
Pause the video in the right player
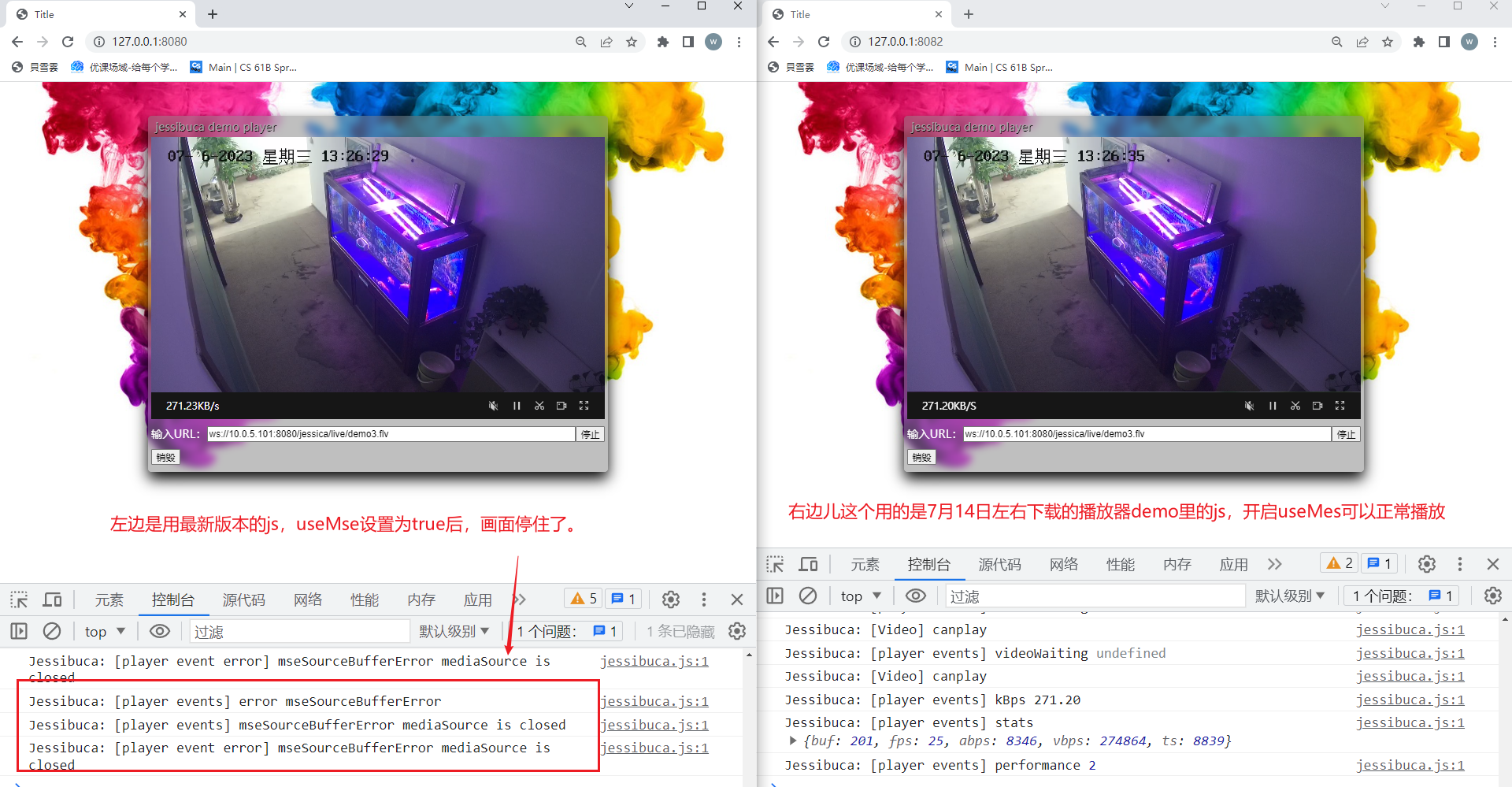1272,405
